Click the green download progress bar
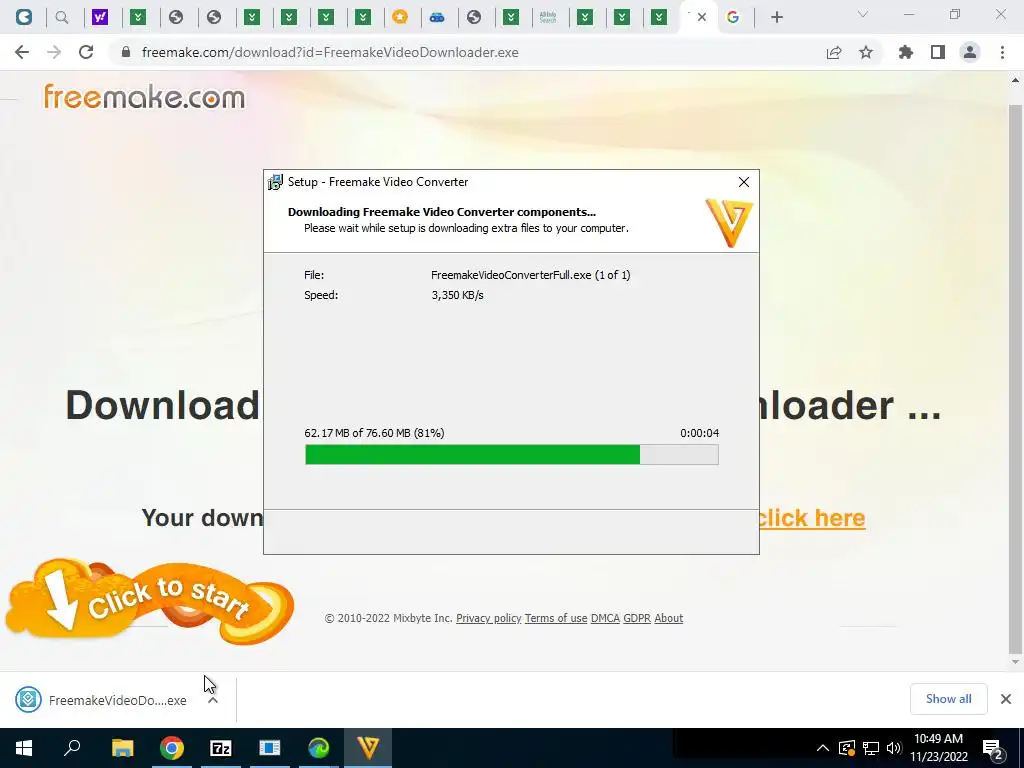This screenshot has height=768, width=1024. [511, 455]
